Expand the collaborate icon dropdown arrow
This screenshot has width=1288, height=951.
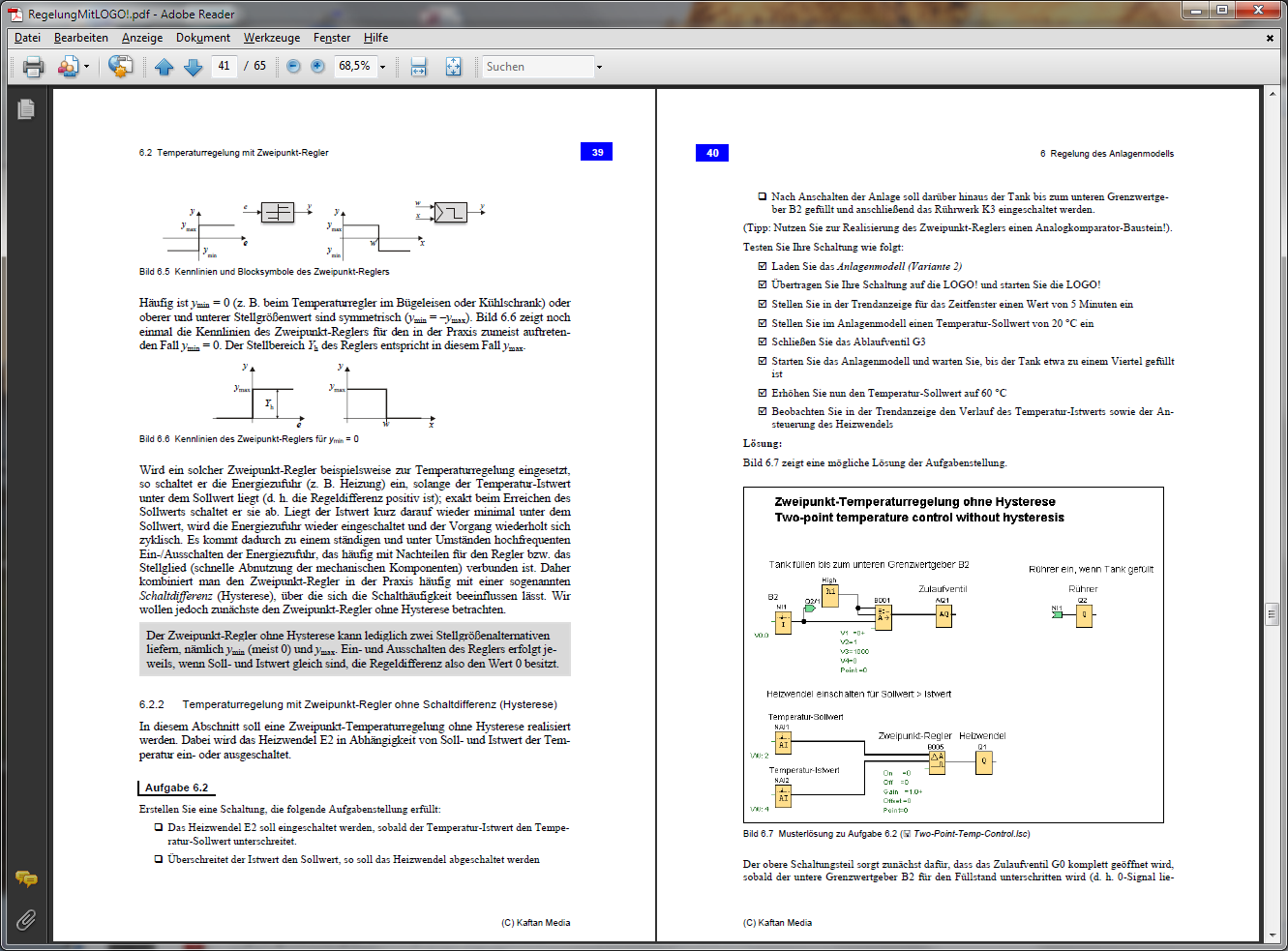point(86,67)
